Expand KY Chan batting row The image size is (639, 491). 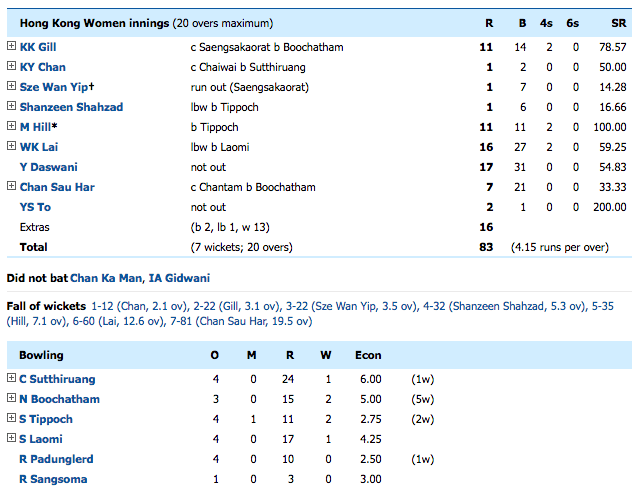click(x=11, y=66)
